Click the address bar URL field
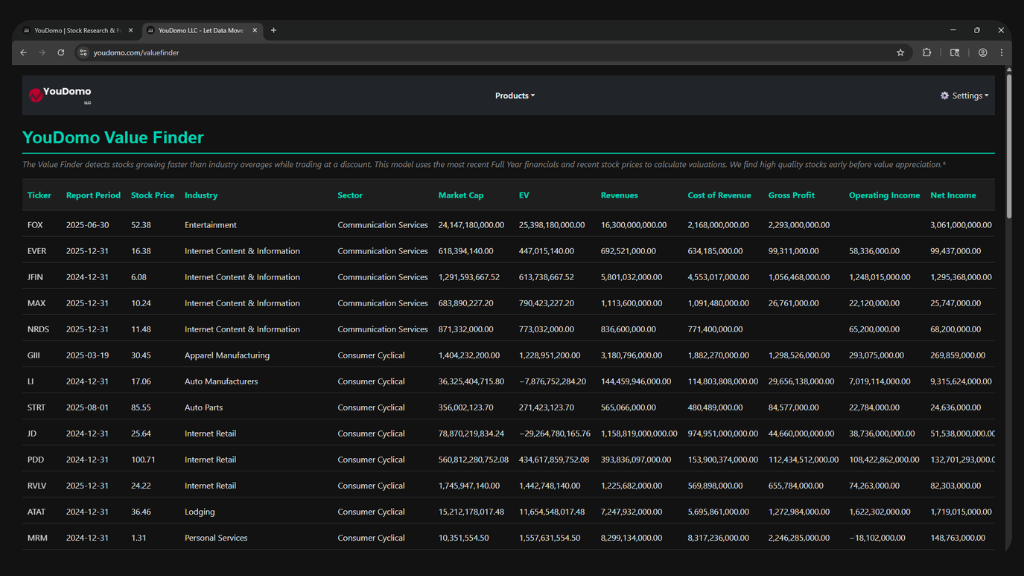Screen dimensions: 1024x576 tap(483, 52)
